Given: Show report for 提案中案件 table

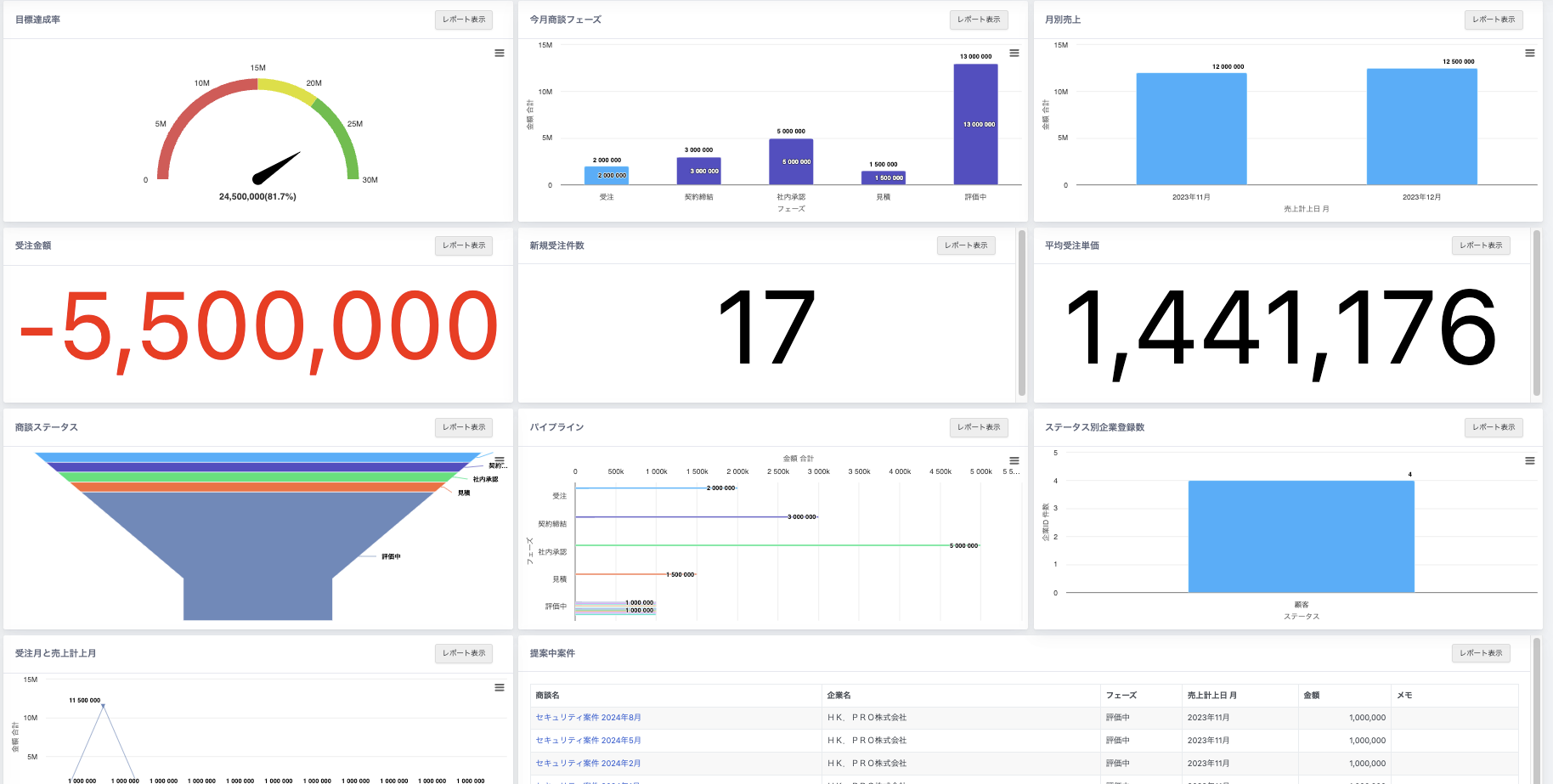Looking at the screenshot, I should pyautogui.click(x=1480, y=653).
